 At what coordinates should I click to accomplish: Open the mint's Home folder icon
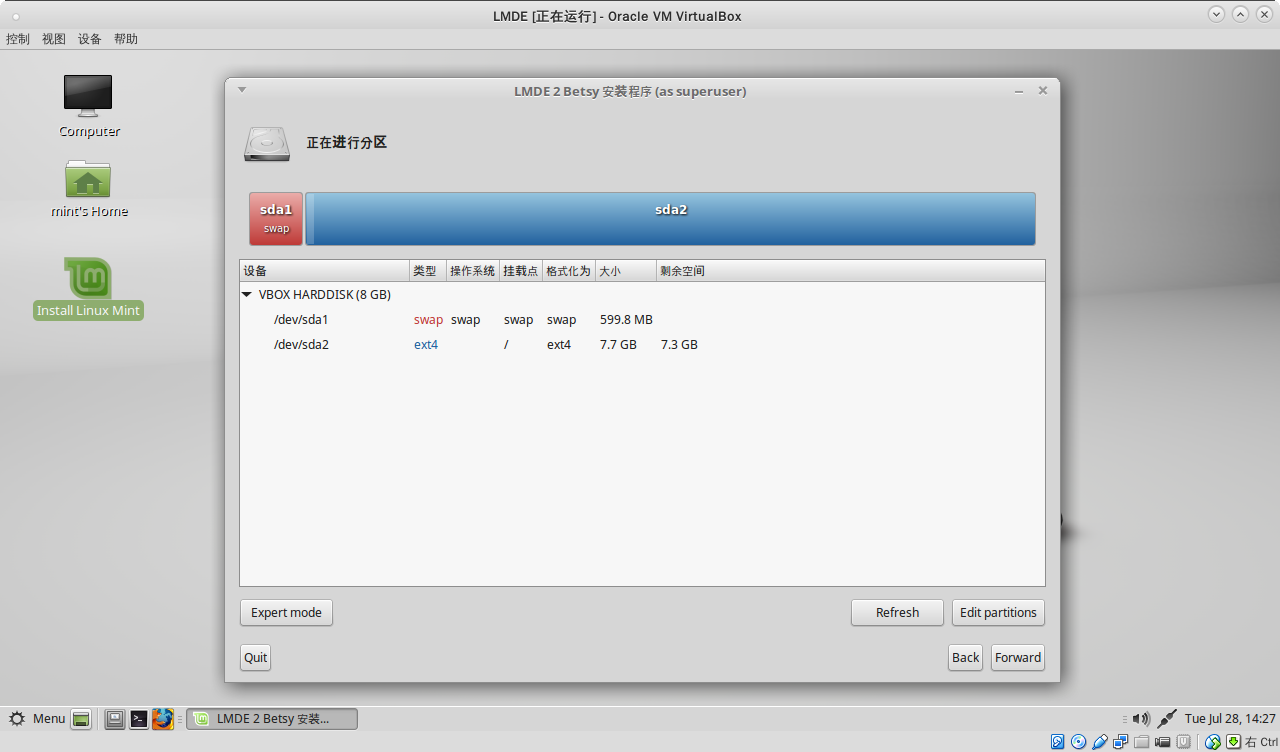tap(88, 179)
